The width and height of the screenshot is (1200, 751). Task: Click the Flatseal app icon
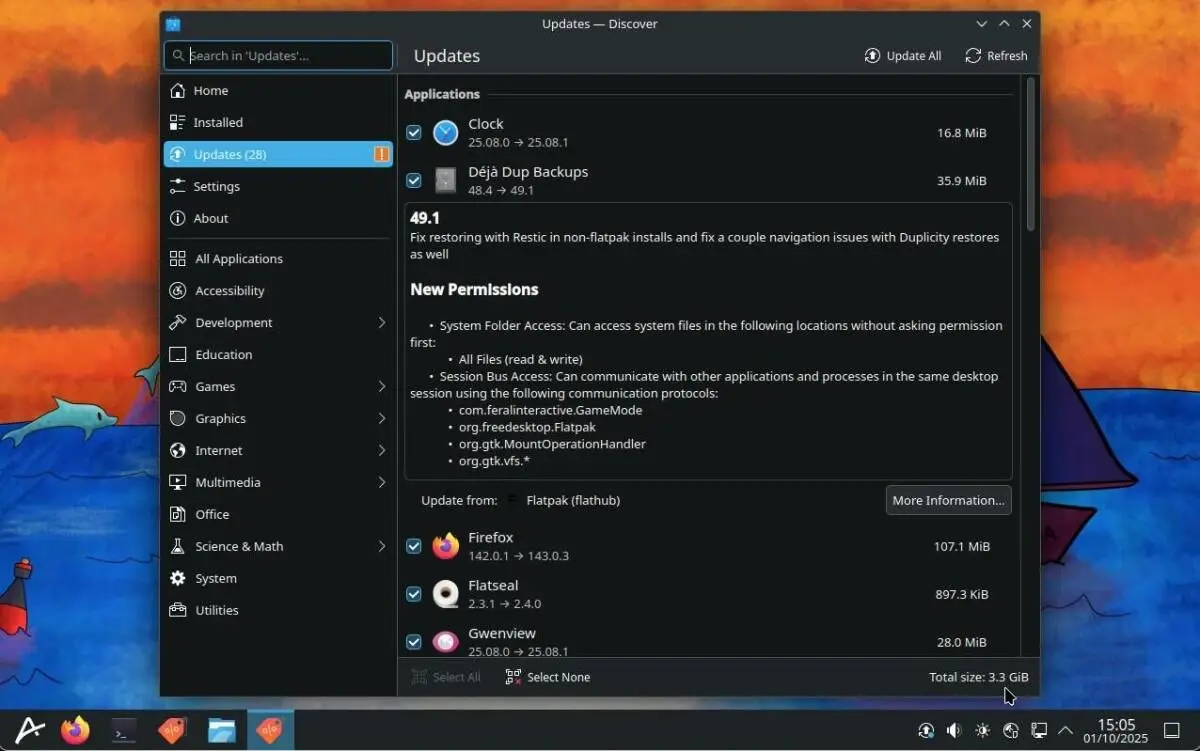(445, 594)
